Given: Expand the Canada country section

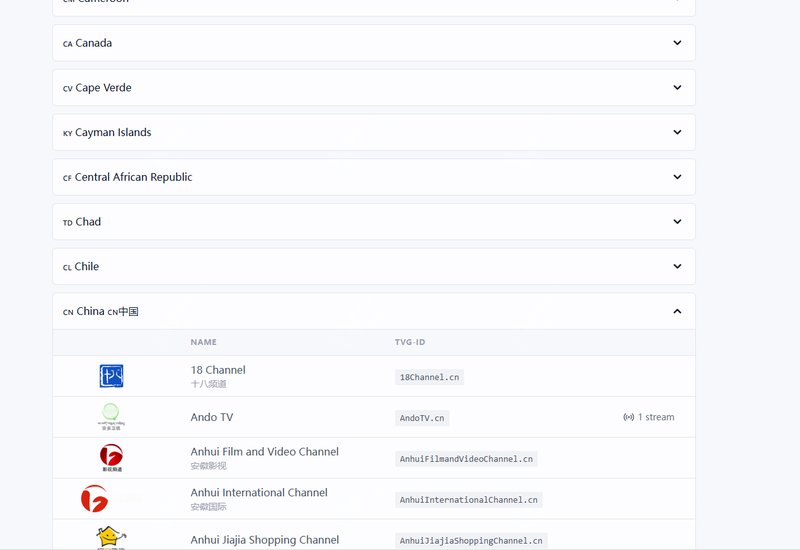Looking at the screenshot, I should [x=677, y=43].
